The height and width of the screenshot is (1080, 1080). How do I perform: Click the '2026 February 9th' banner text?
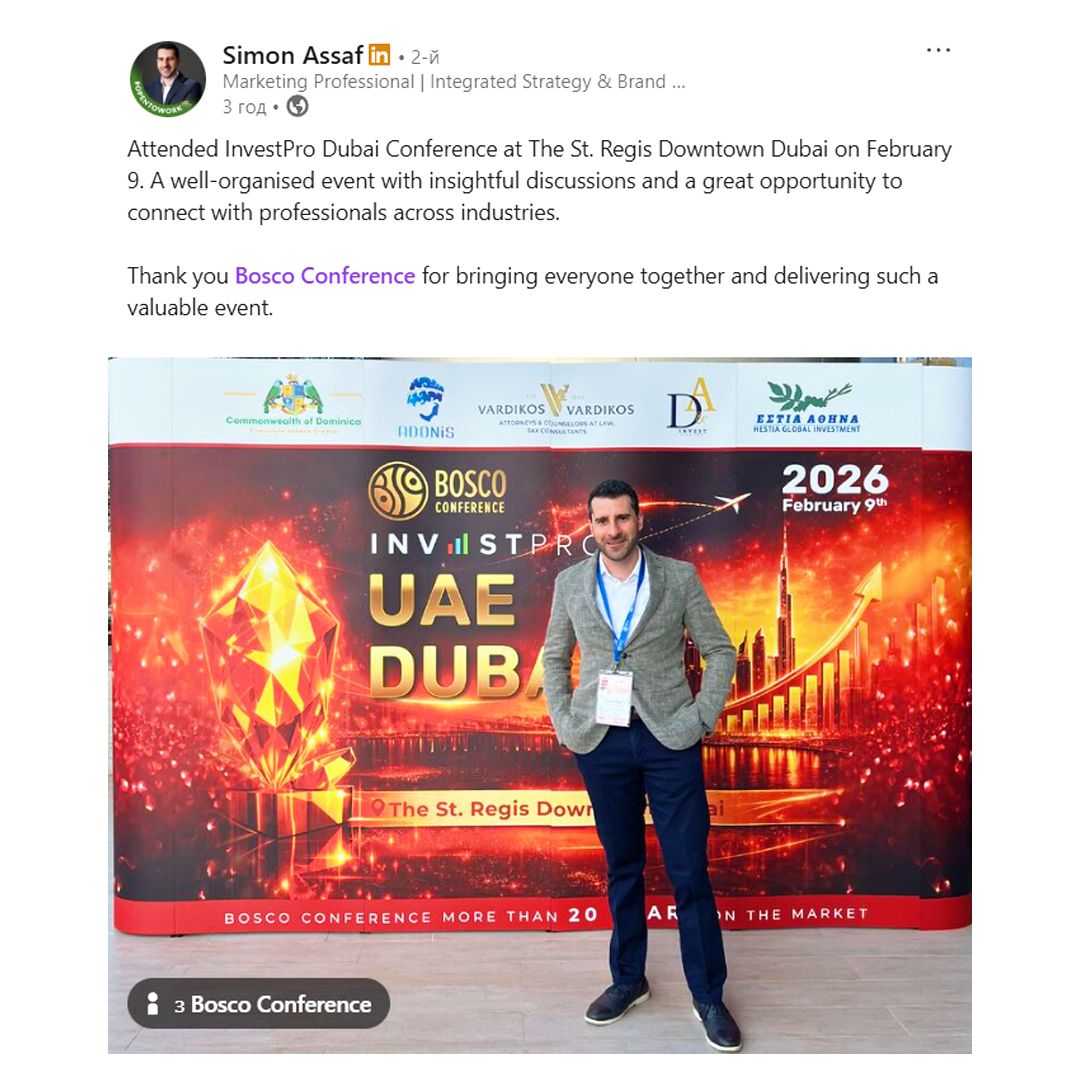[835, 488]
